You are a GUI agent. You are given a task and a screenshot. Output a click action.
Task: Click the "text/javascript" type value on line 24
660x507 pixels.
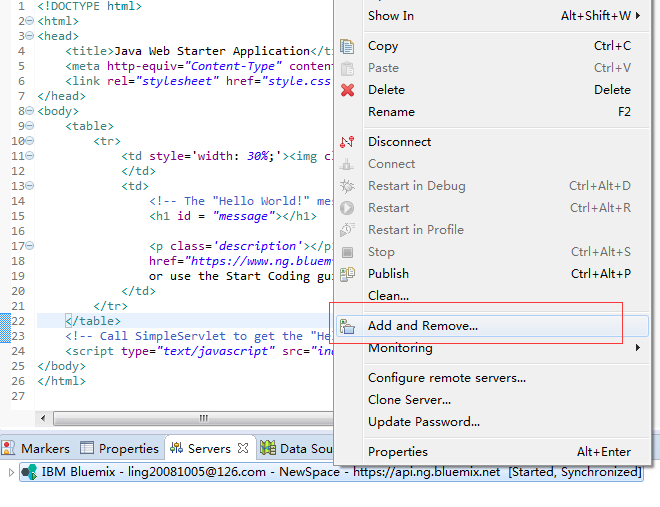click(x=215, y=351)
